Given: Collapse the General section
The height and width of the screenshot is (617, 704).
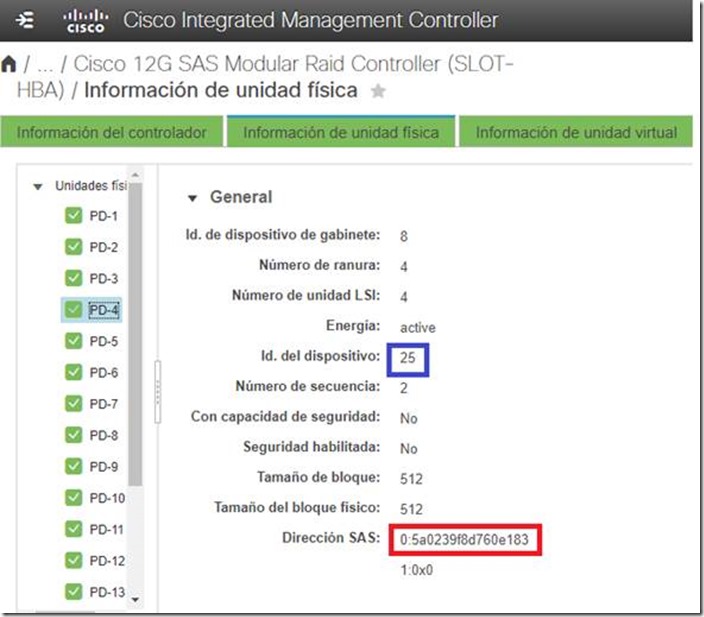Looking at the screenshot, I should [x=193, y=198].
